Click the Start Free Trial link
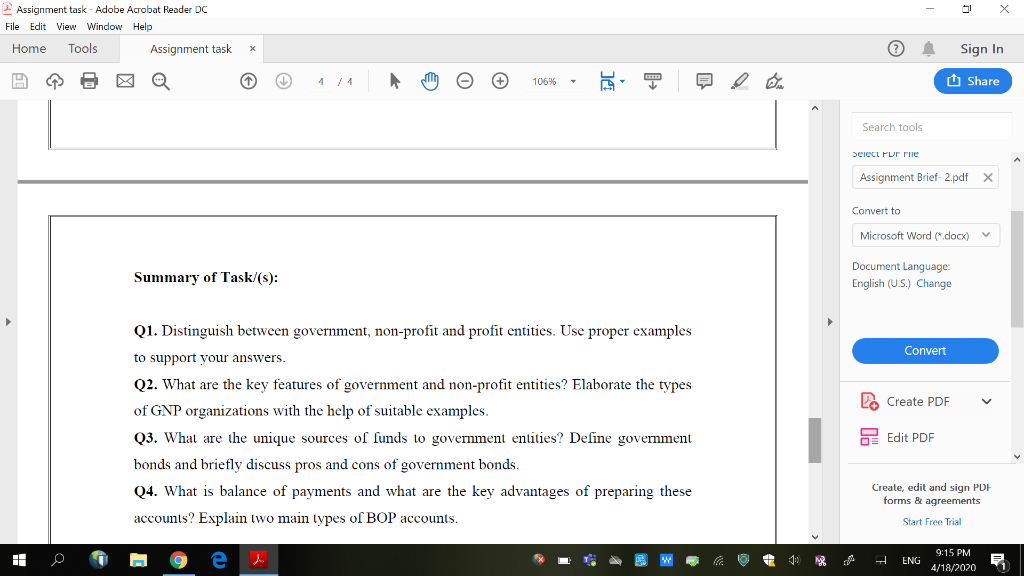Screen dimensions: 1024x576 click(931, 521)
